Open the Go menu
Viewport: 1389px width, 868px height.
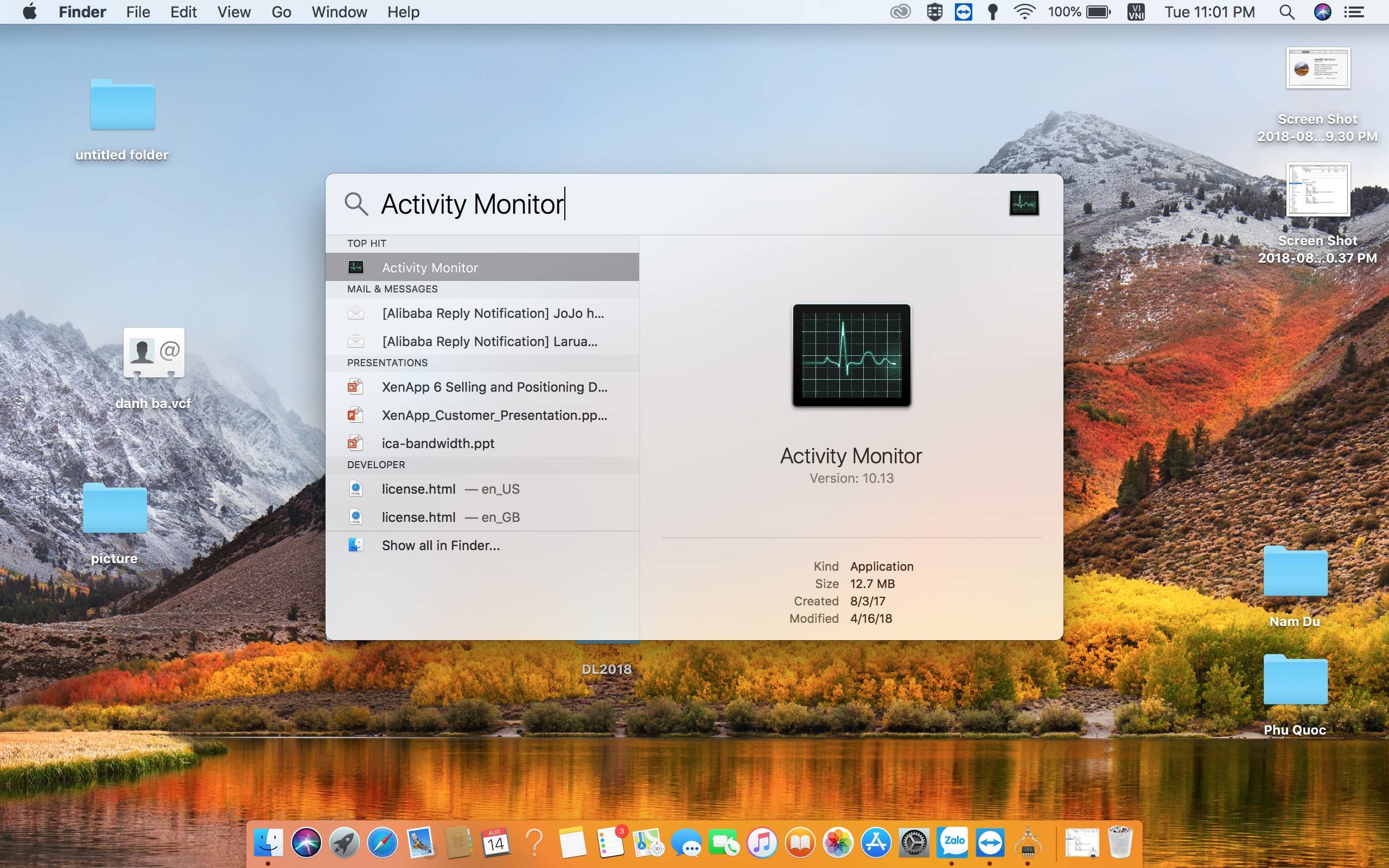click(281, 12)
